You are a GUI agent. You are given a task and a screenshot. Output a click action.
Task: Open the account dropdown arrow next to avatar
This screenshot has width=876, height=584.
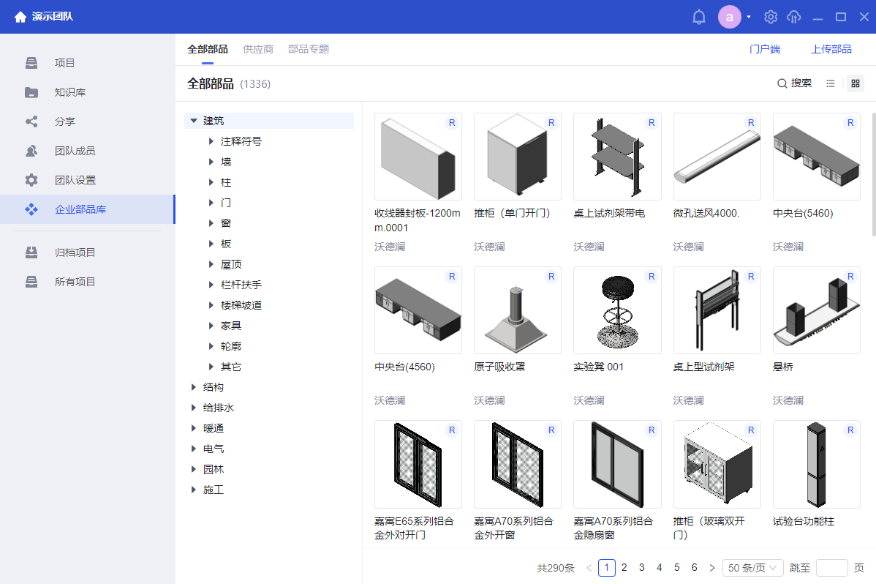749,17
